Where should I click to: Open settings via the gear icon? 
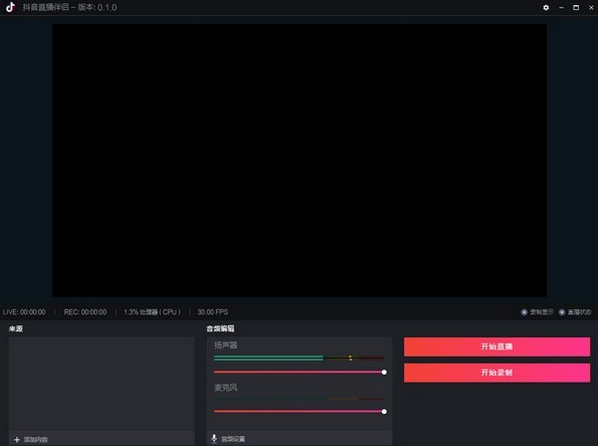click(x=546, y=7)
